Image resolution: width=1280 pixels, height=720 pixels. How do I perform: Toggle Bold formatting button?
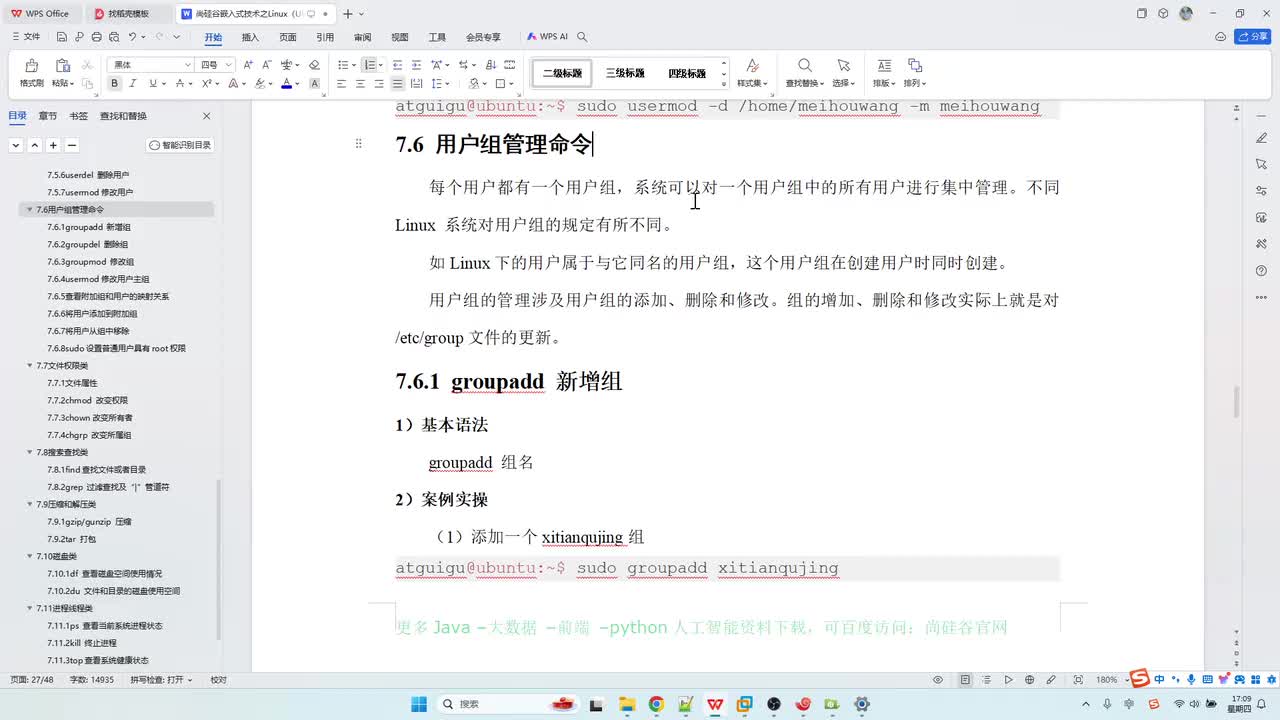[114, 84]
